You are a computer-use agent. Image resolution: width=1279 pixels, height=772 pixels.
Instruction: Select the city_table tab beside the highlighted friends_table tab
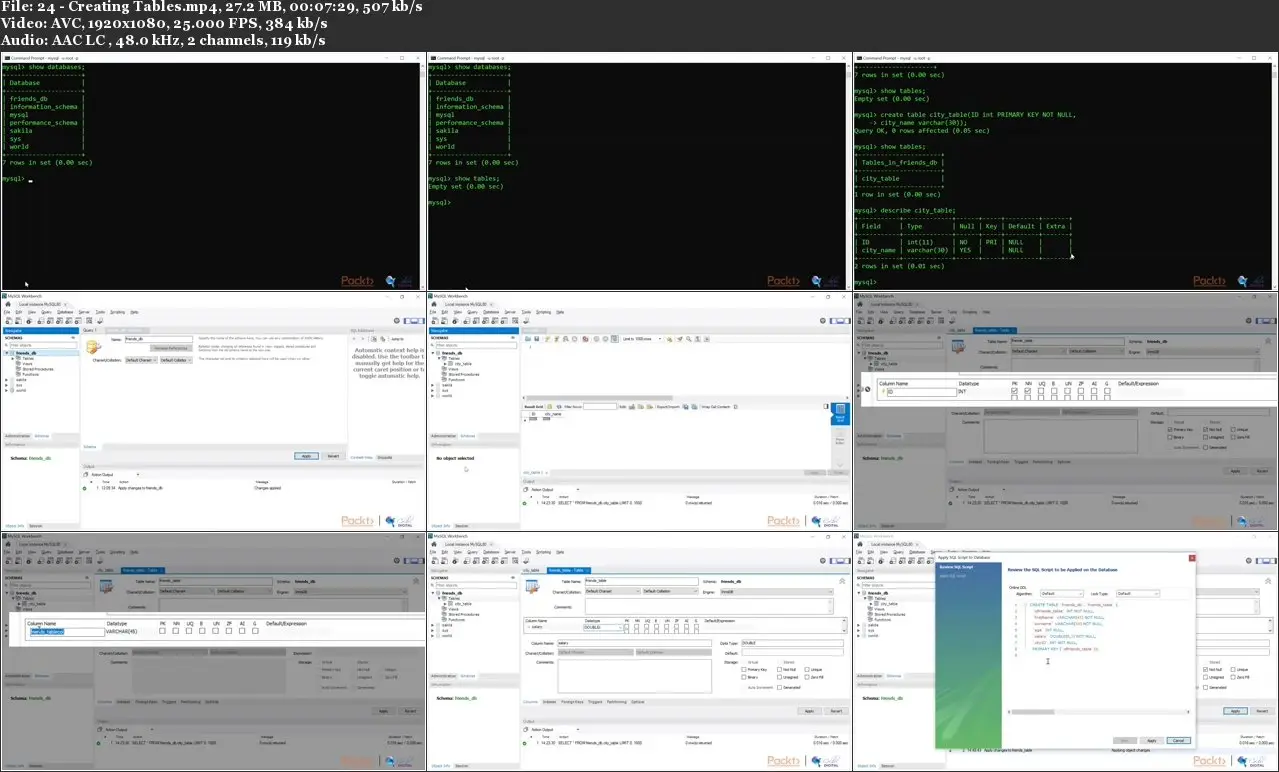pyautogui.click(x=532, y=569)
